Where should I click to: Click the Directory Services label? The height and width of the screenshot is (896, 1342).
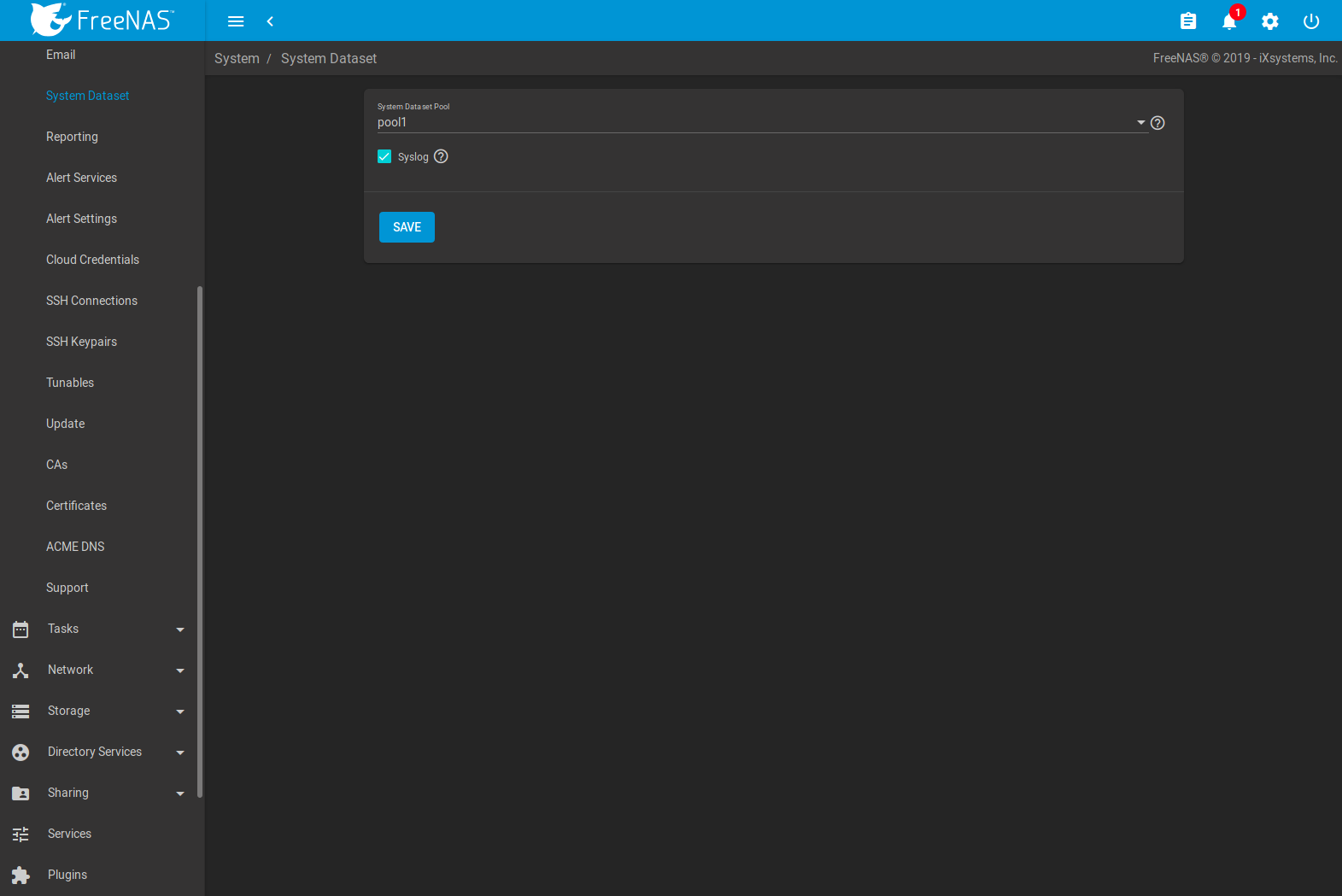95,752
